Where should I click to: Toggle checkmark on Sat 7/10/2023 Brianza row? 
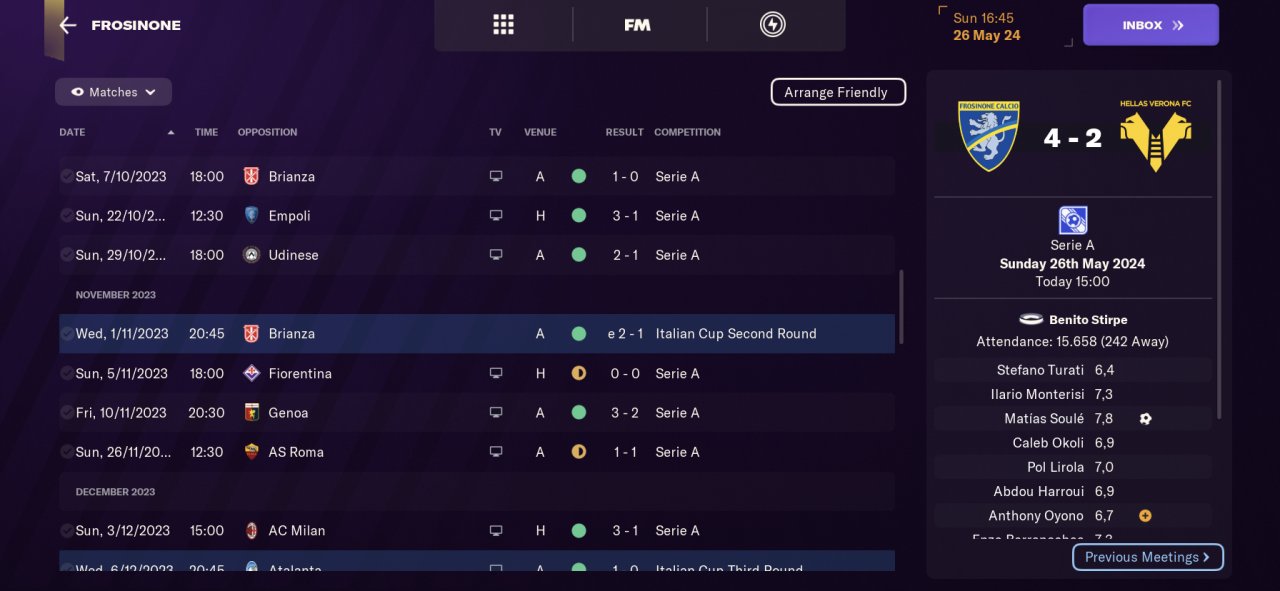pyautogui.click(x=66, y=177)
